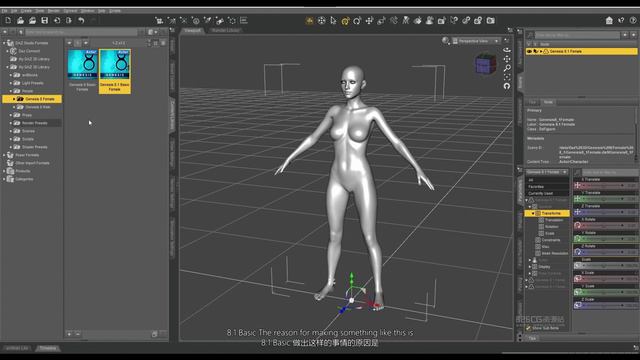Open the Create menu
This screenshot has width=640, height=360.
click(x=26, y=11)
